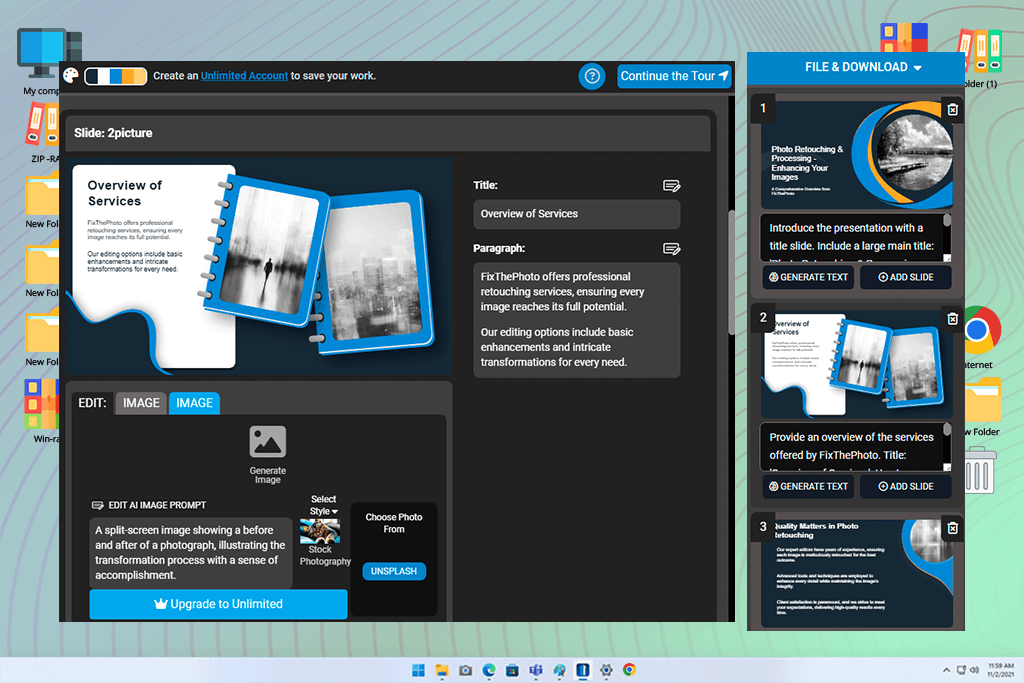The image size is (1024, 683).
Task: Click EDIT AI IMAGE PROMPT label icon
Action: 97,505
